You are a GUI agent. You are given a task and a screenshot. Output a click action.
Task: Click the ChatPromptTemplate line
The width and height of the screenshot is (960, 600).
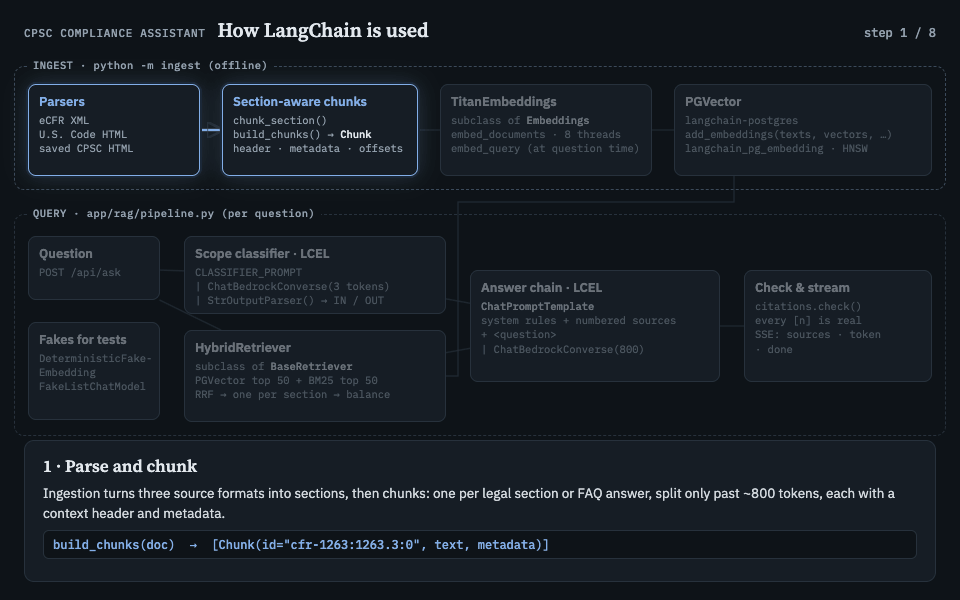537,307
